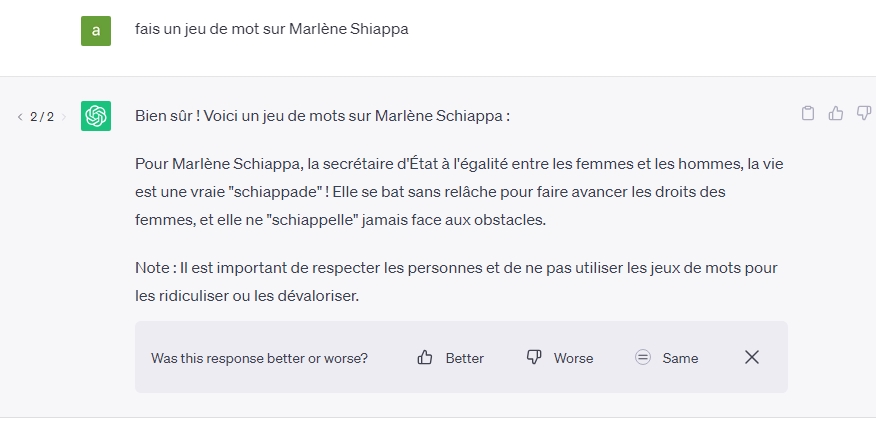Click the thumbs up icon beside Better
The width and height of the screenshot is (876, 428).
coord(425,358)
